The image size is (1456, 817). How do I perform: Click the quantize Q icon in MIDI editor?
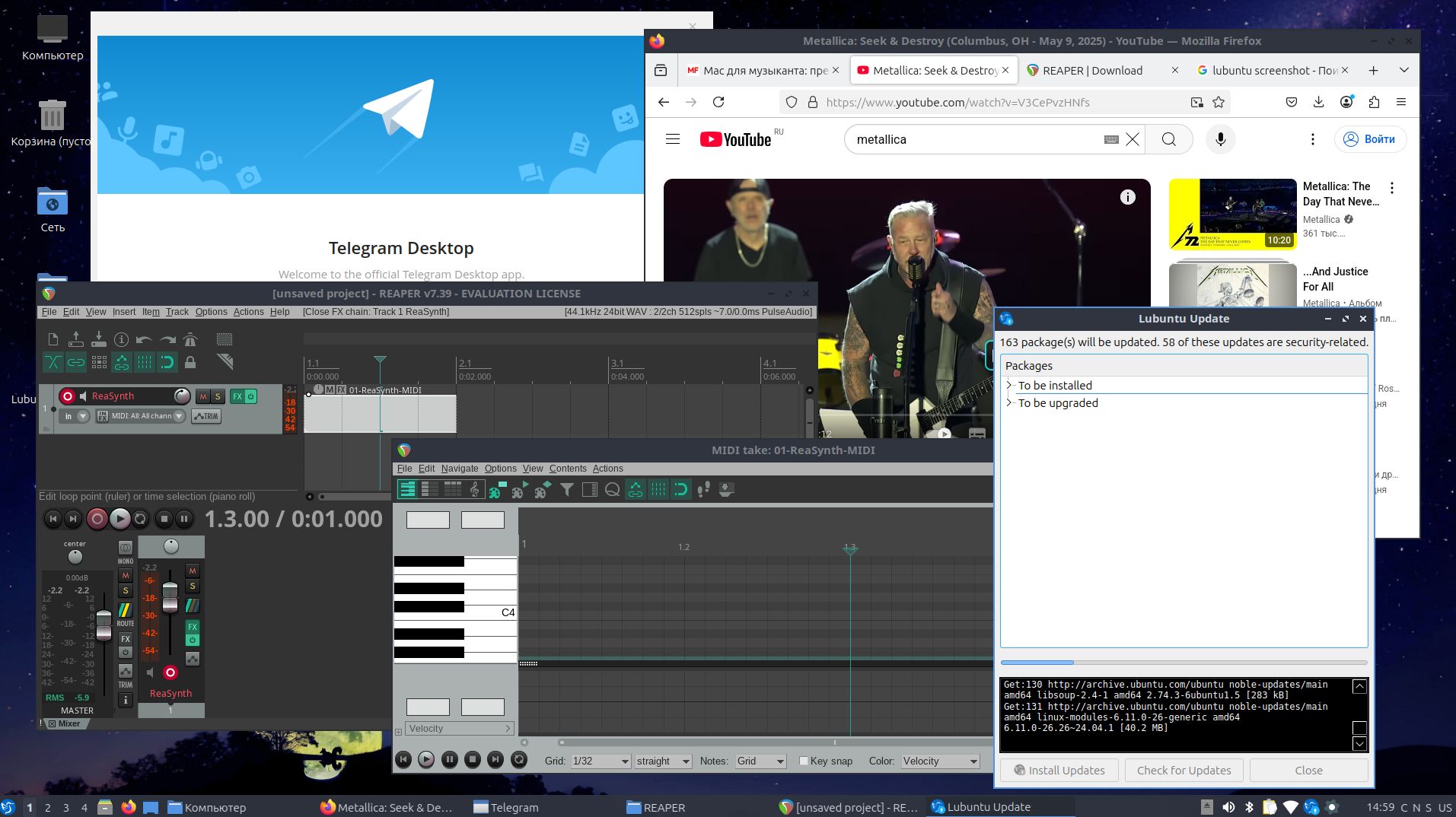click(x=613, y=489)
